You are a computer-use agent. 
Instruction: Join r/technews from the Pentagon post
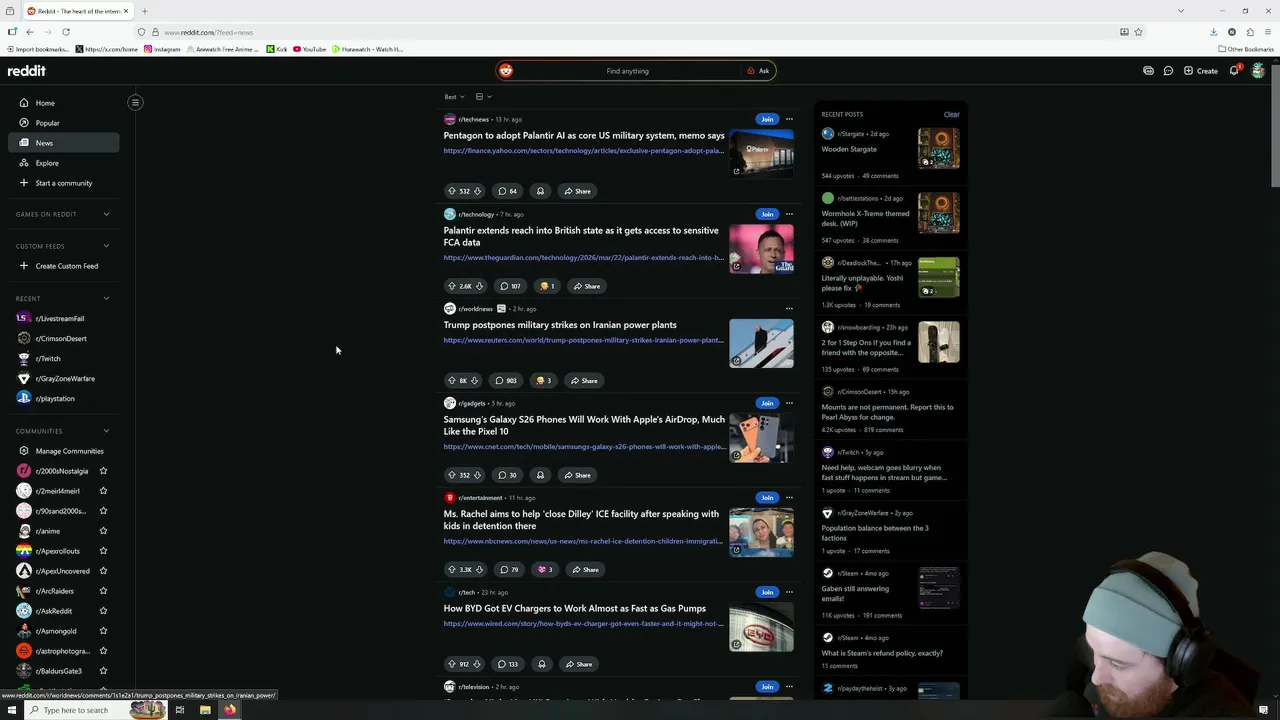click(767, 119)
